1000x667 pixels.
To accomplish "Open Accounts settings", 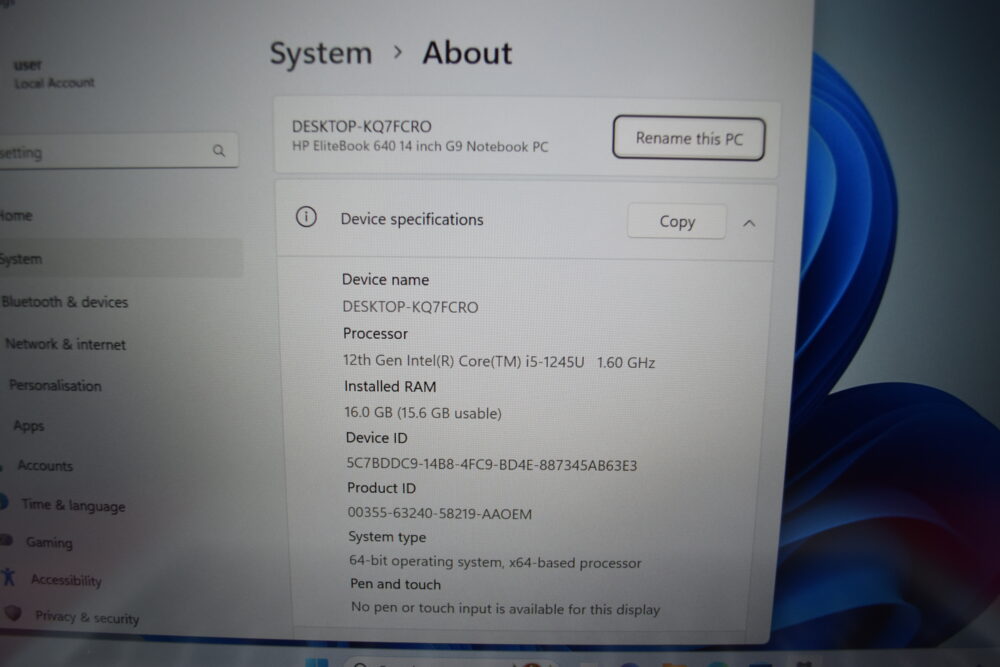I will pyautogui.click(x=45, y=465).
